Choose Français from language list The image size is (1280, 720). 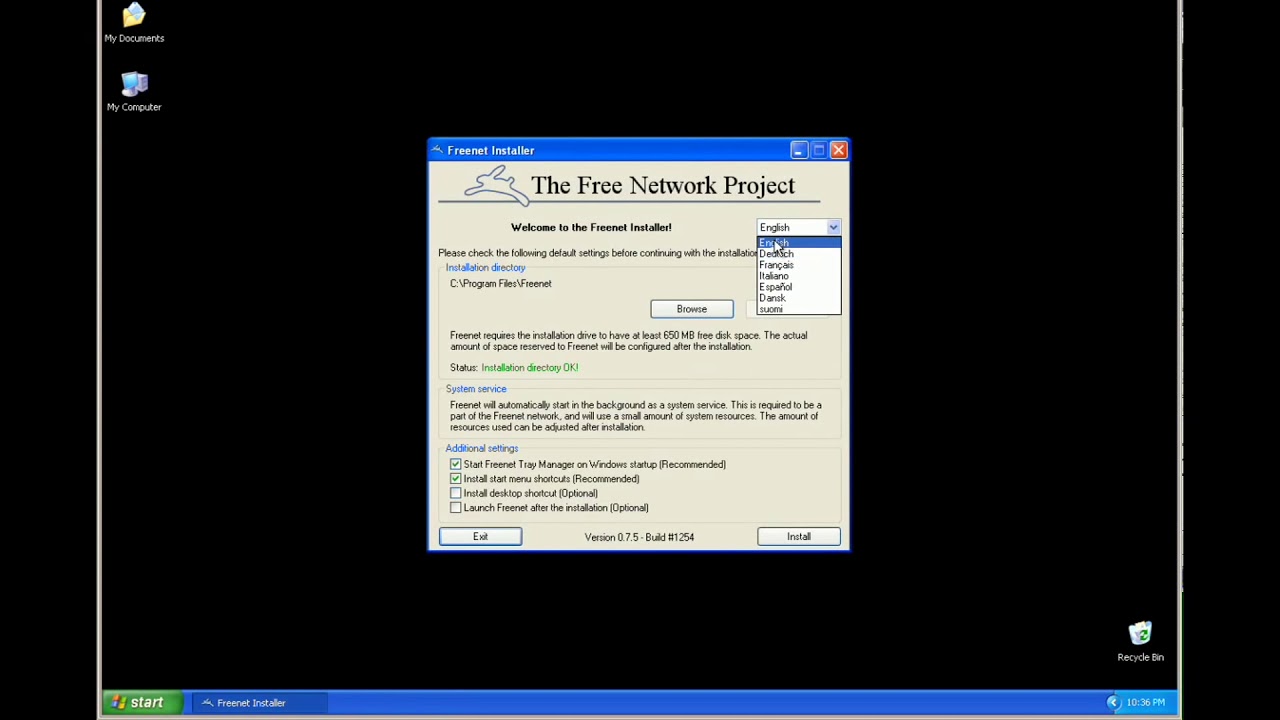click(799, 265)
